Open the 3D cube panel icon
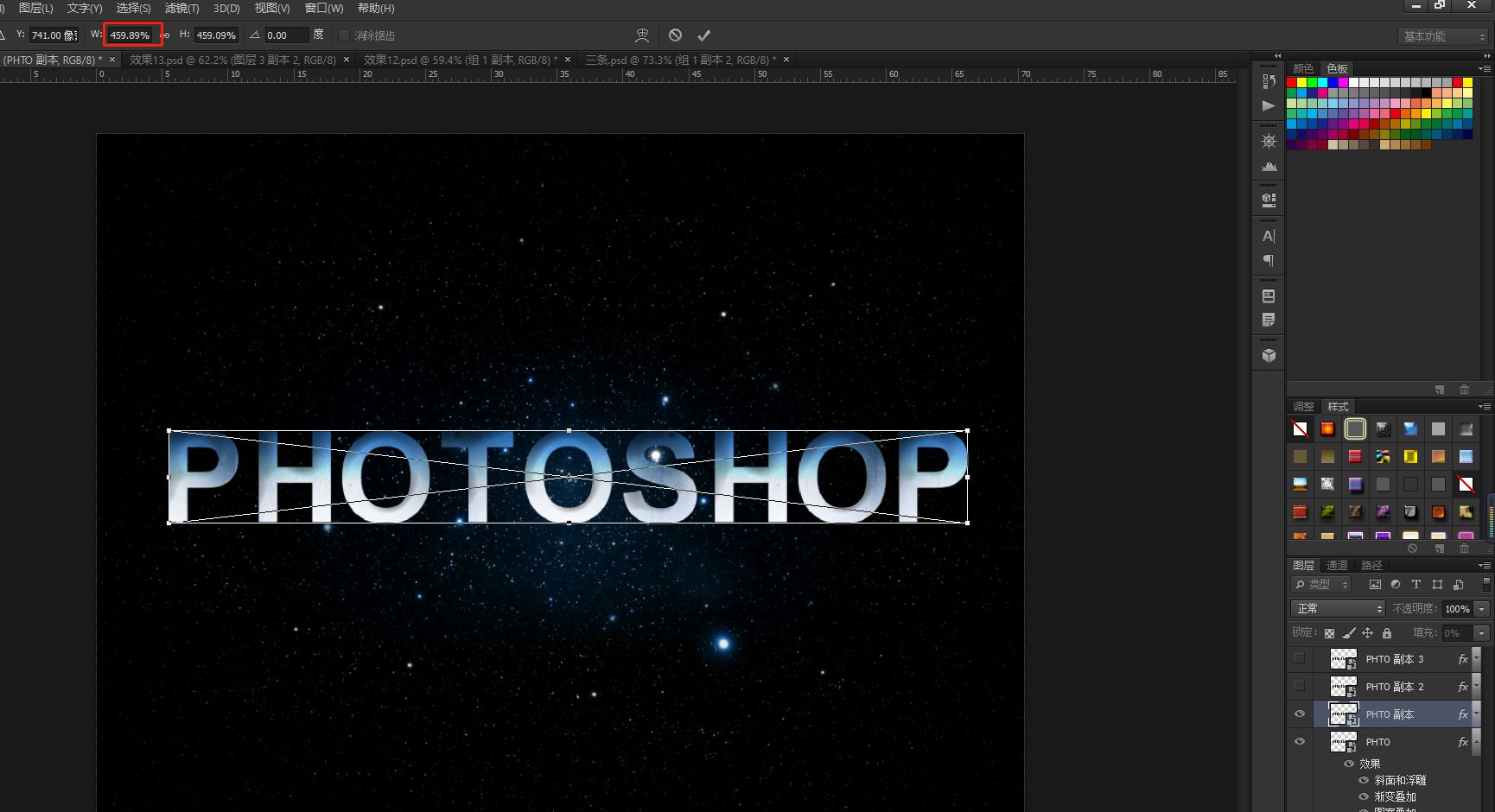The width and height of the screenshot is (1495, 812). [1269, 355]
